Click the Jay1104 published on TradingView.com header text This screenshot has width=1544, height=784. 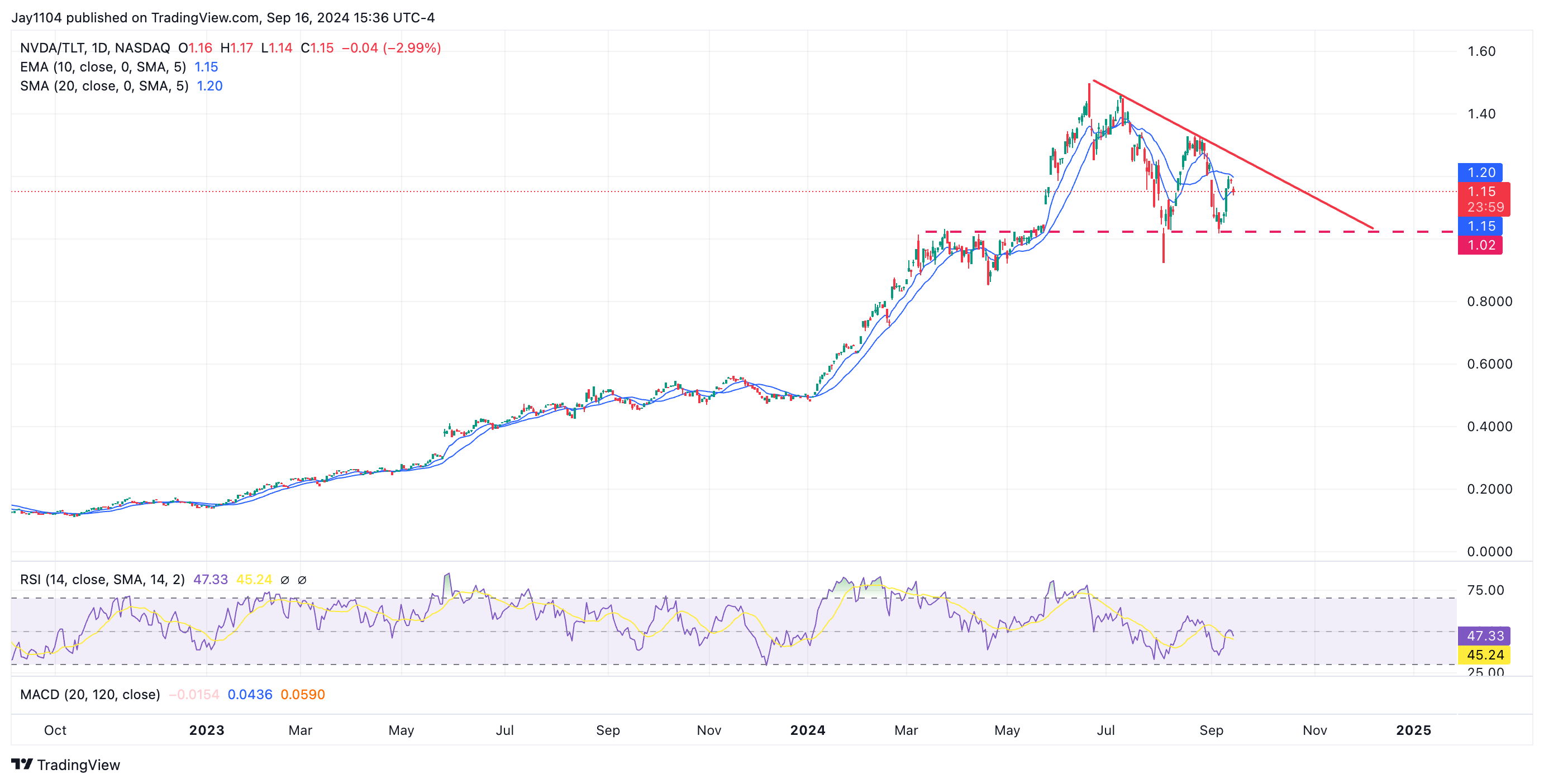pyautogui.click(x=223, y=18)
